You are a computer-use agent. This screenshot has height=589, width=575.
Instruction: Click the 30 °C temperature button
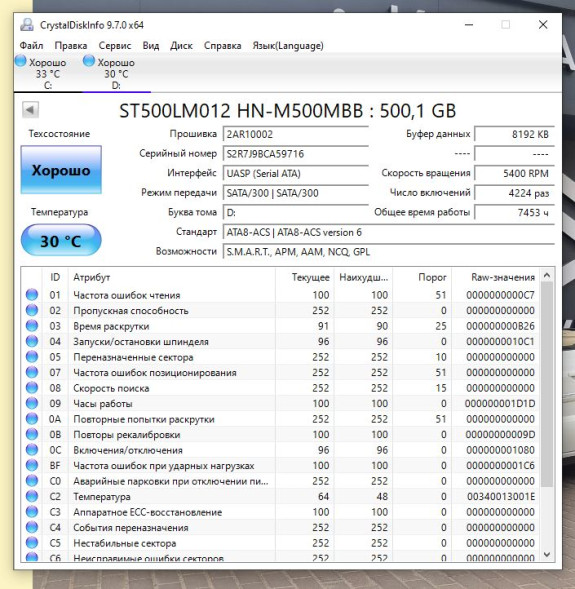[x=61, y=241]
